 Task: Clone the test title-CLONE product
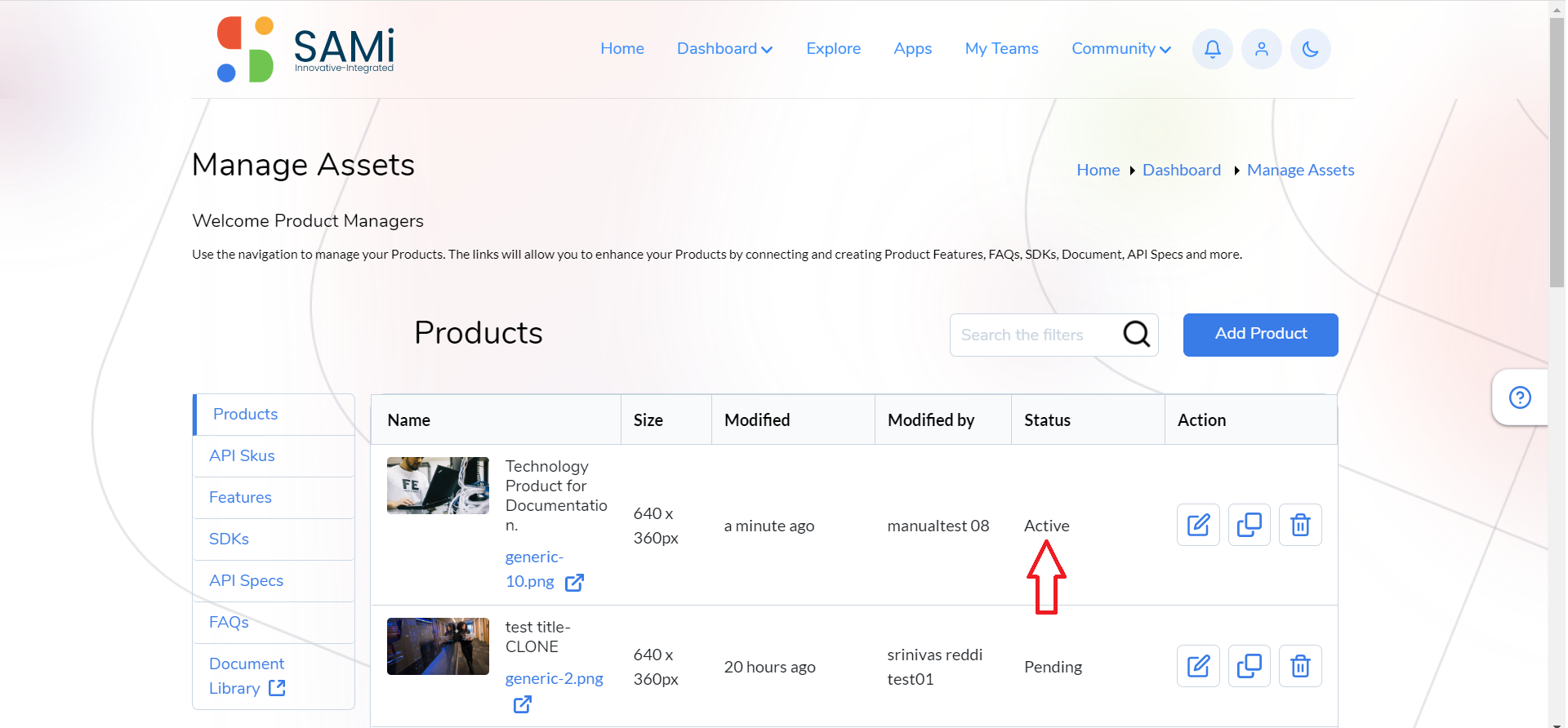point(1249,666)
